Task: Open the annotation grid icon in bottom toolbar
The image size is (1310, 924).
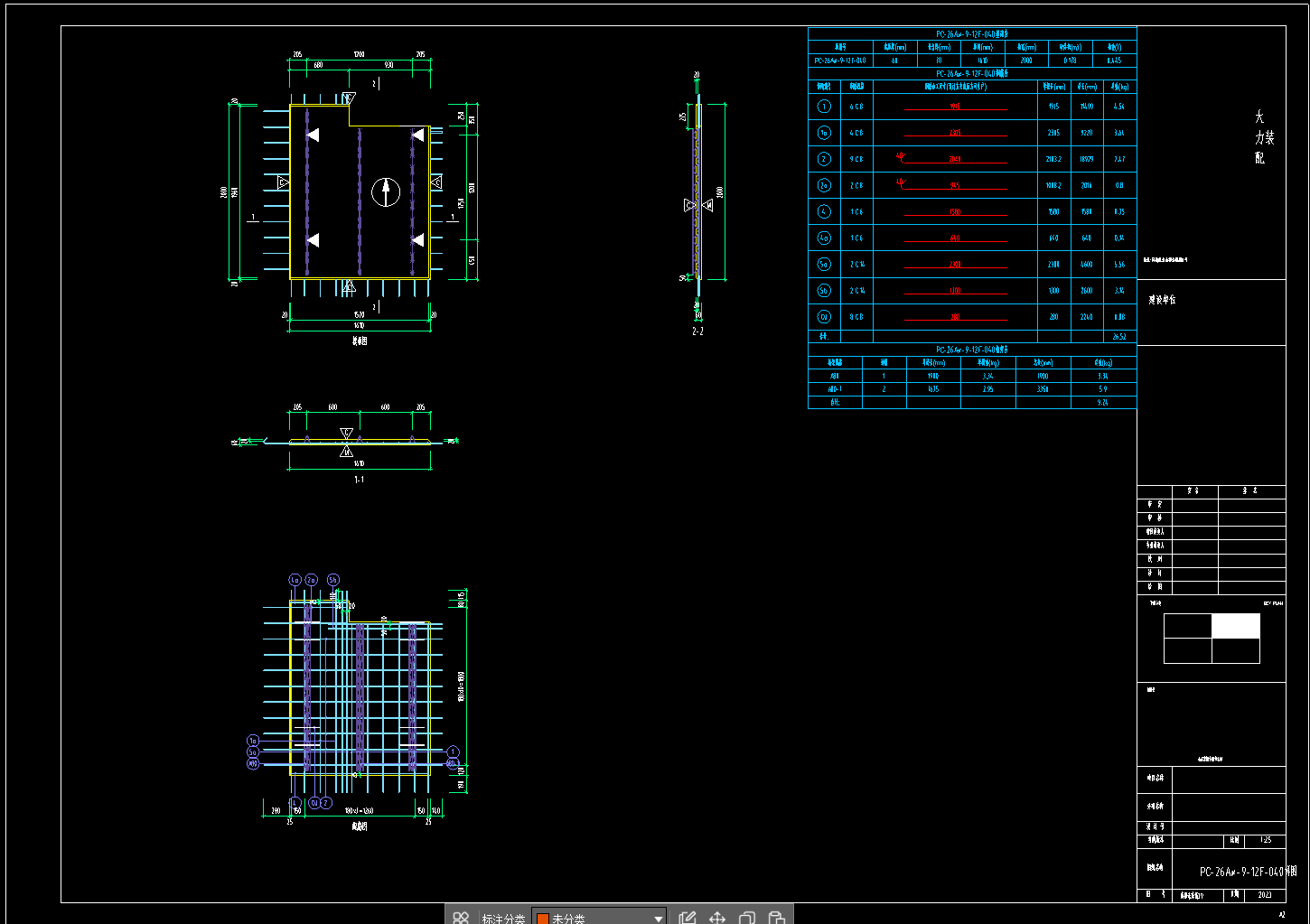Action: pos(461,918)
